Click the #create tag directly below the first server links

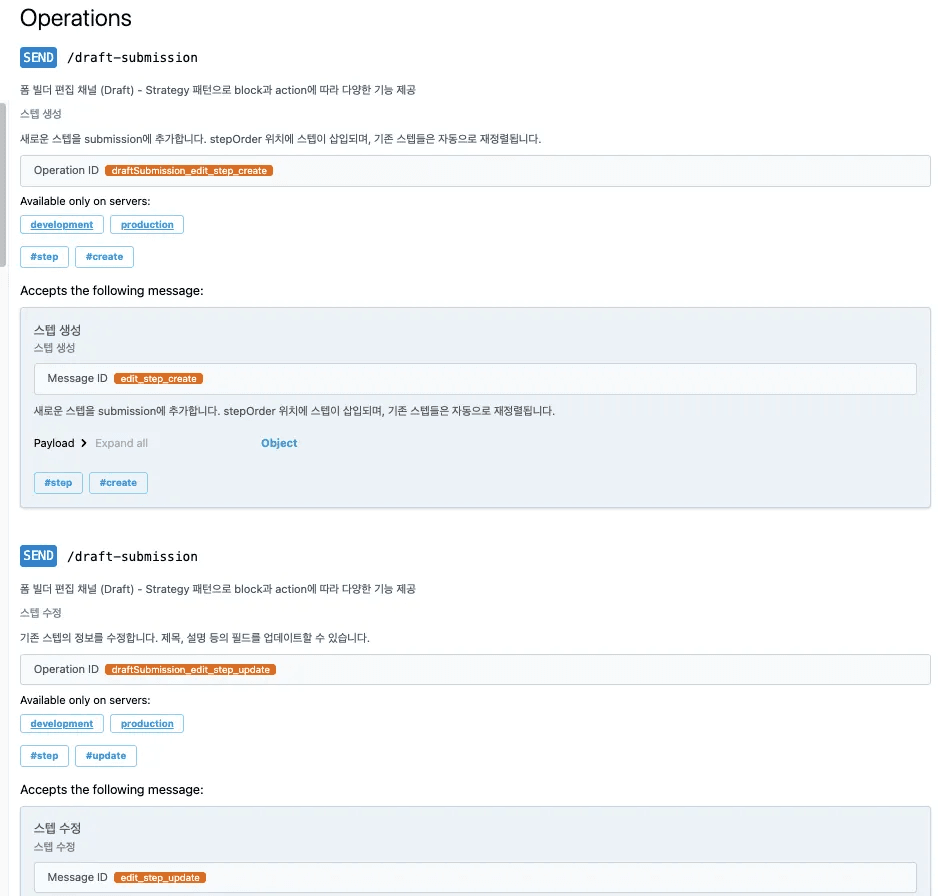coord(104,257)
